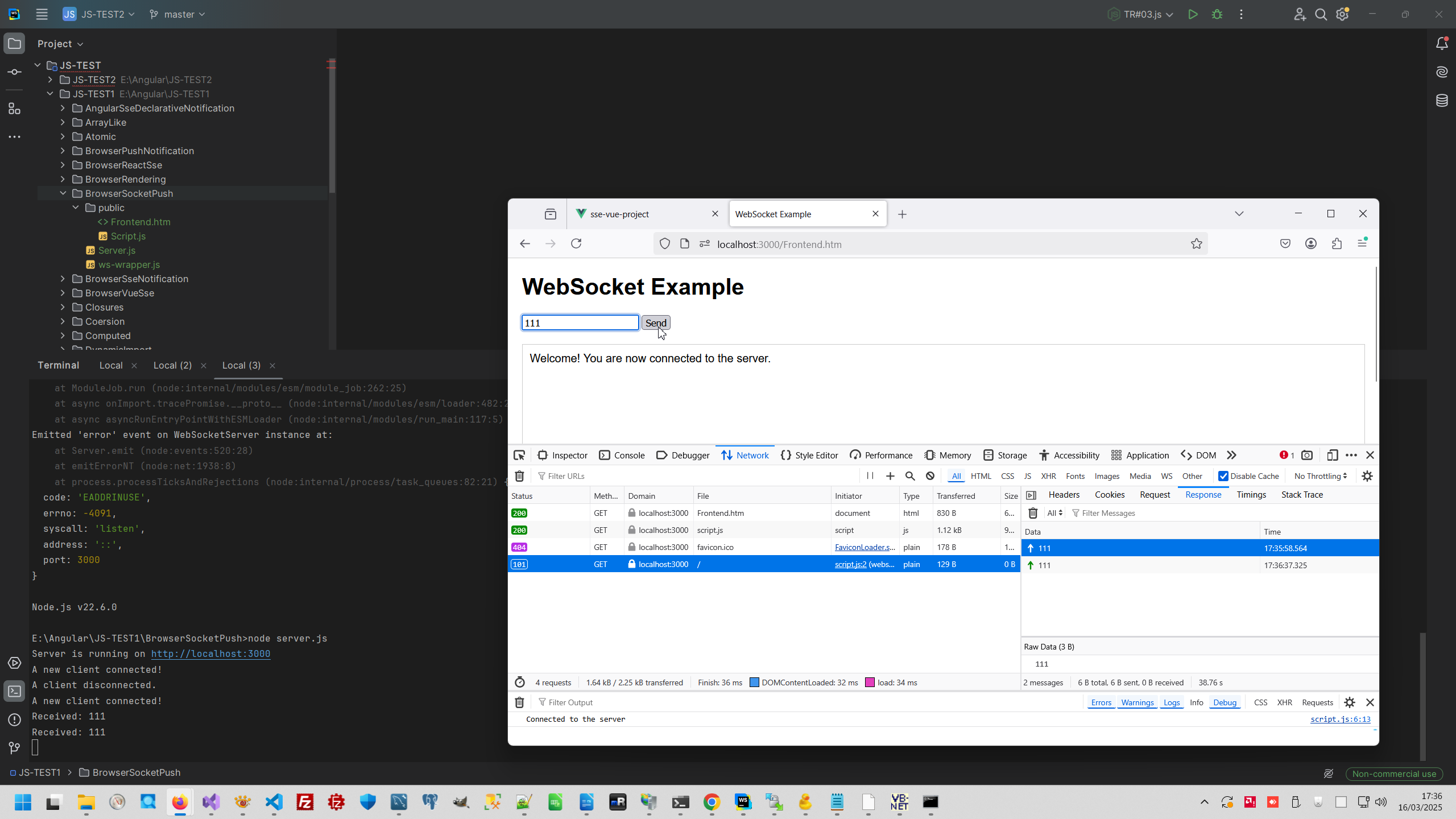This screenshot has width=1456, height=819.
Task: Click the WebStorm Debug bug icon
Action: [x=1217, y=14]
